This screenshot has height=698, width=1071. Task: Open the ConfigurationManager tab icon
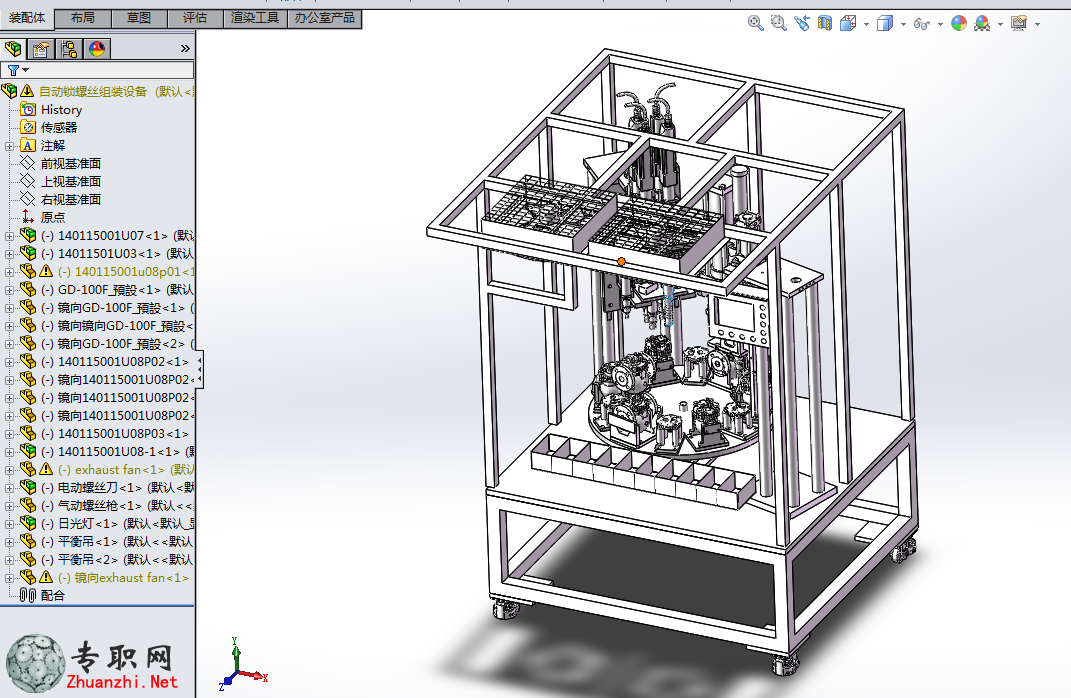coord(69,48)
